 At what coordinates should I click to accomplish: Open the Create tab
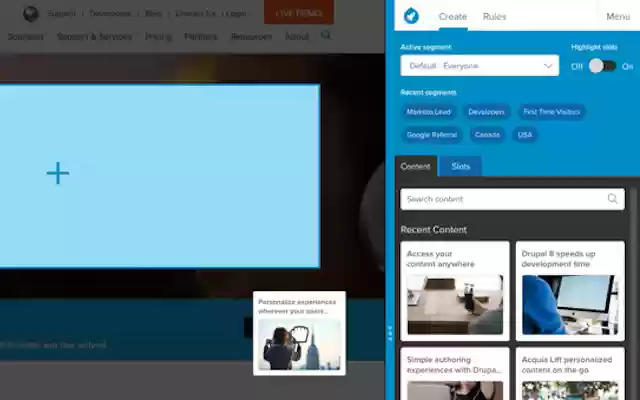click(453, 16)
